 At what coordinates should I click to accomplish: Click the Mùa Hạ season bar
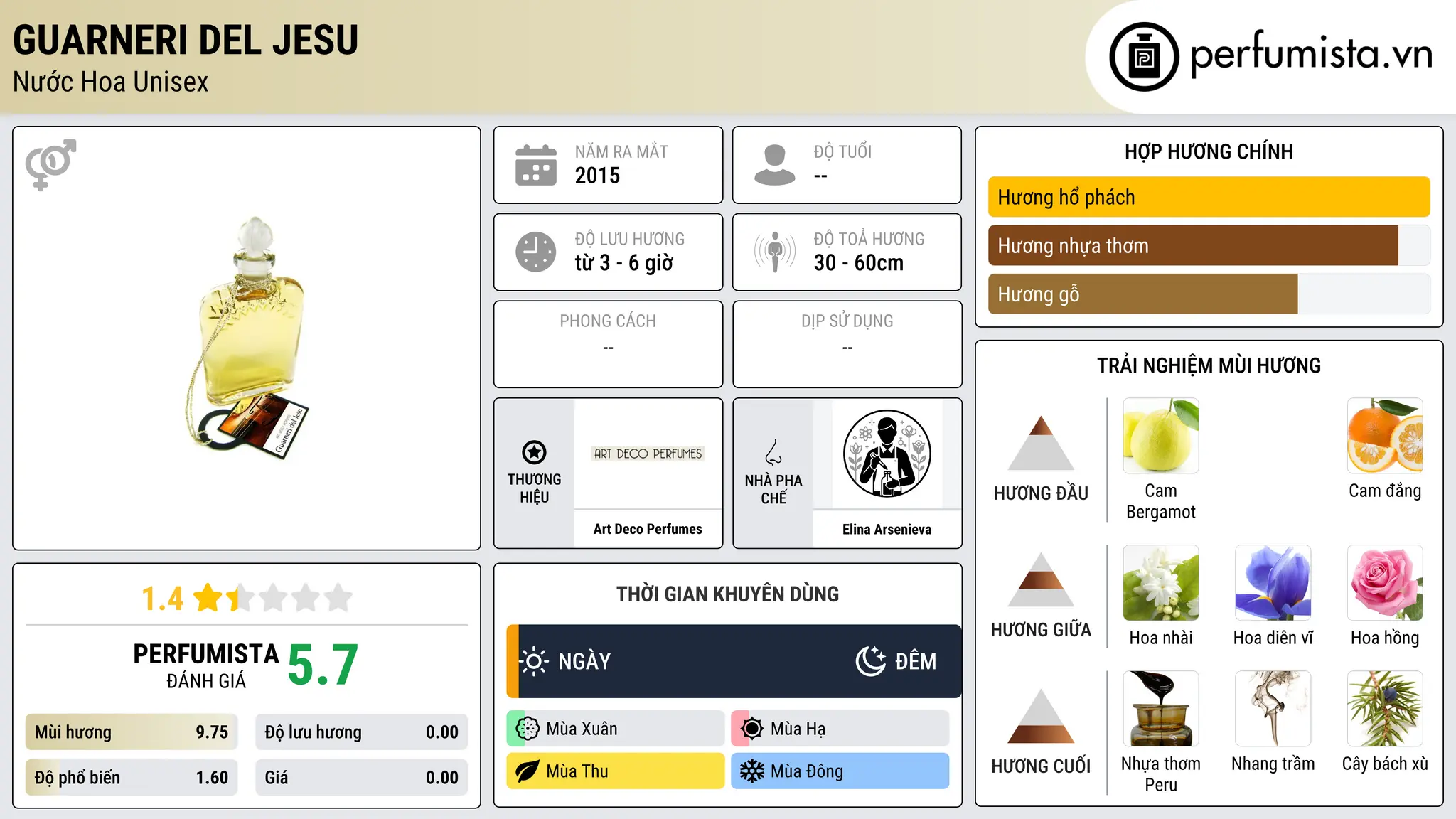pos(840,729)
